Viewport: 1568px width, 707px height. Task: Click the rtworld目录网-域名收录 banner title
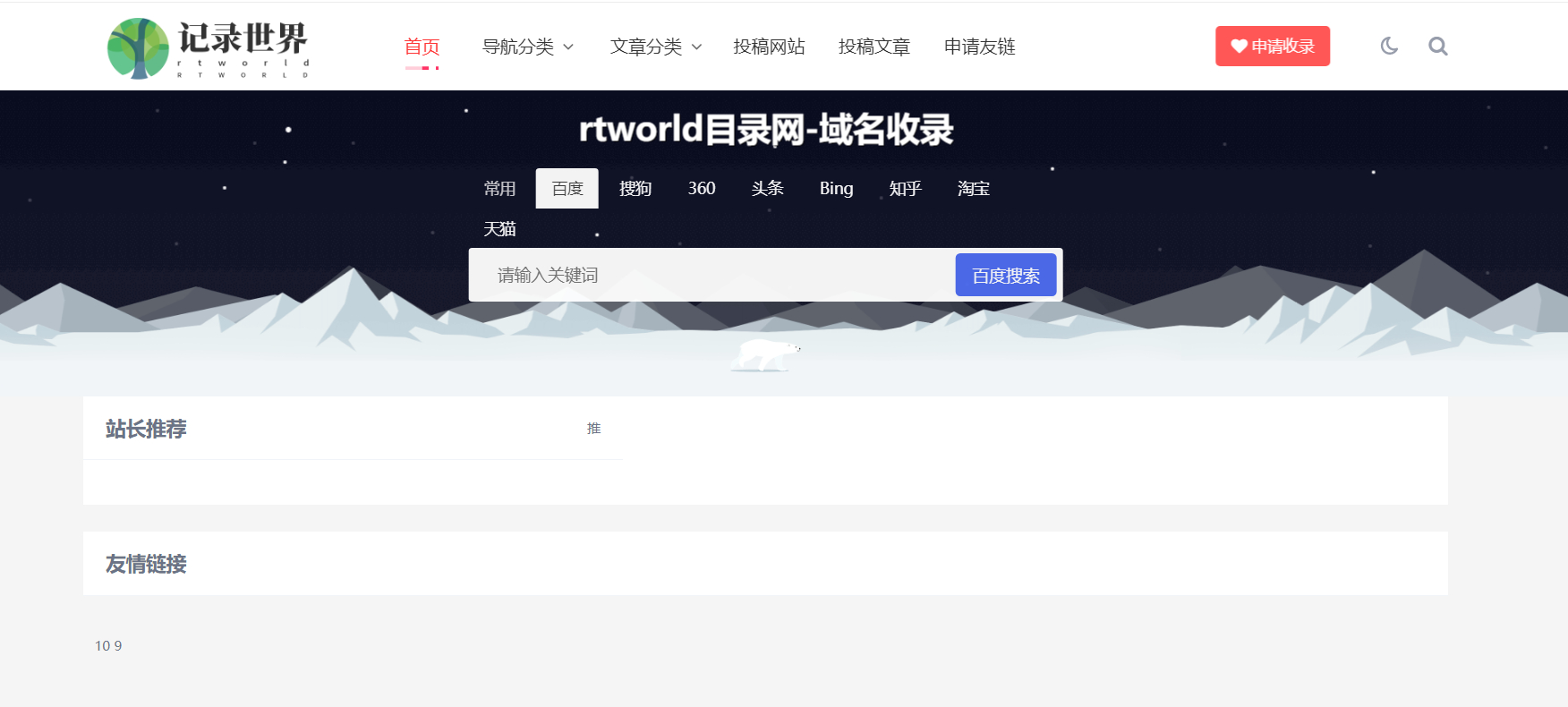point(766,130)
